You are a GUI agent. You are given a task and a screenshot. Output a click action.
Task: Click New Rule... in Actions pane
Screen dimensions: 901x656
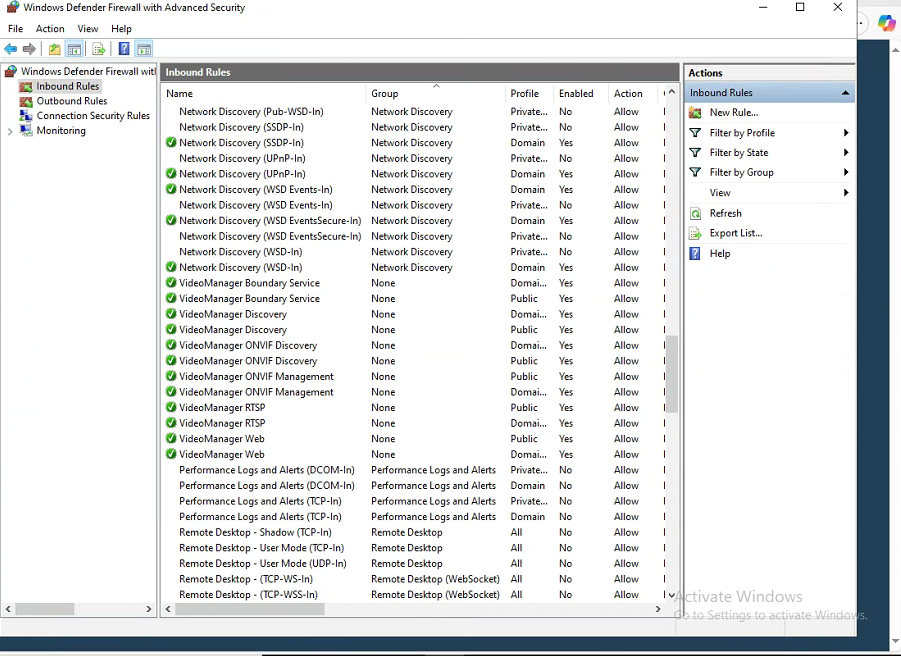[x=734, y=113]
